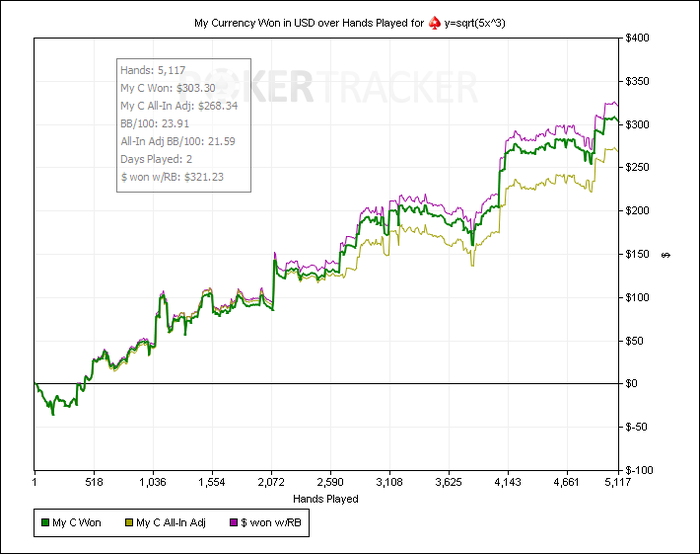Viewport: 700px width, 554px height.
Task: Click 'My C Won: $303.30' in tooltip
Action: pos(168,88)
